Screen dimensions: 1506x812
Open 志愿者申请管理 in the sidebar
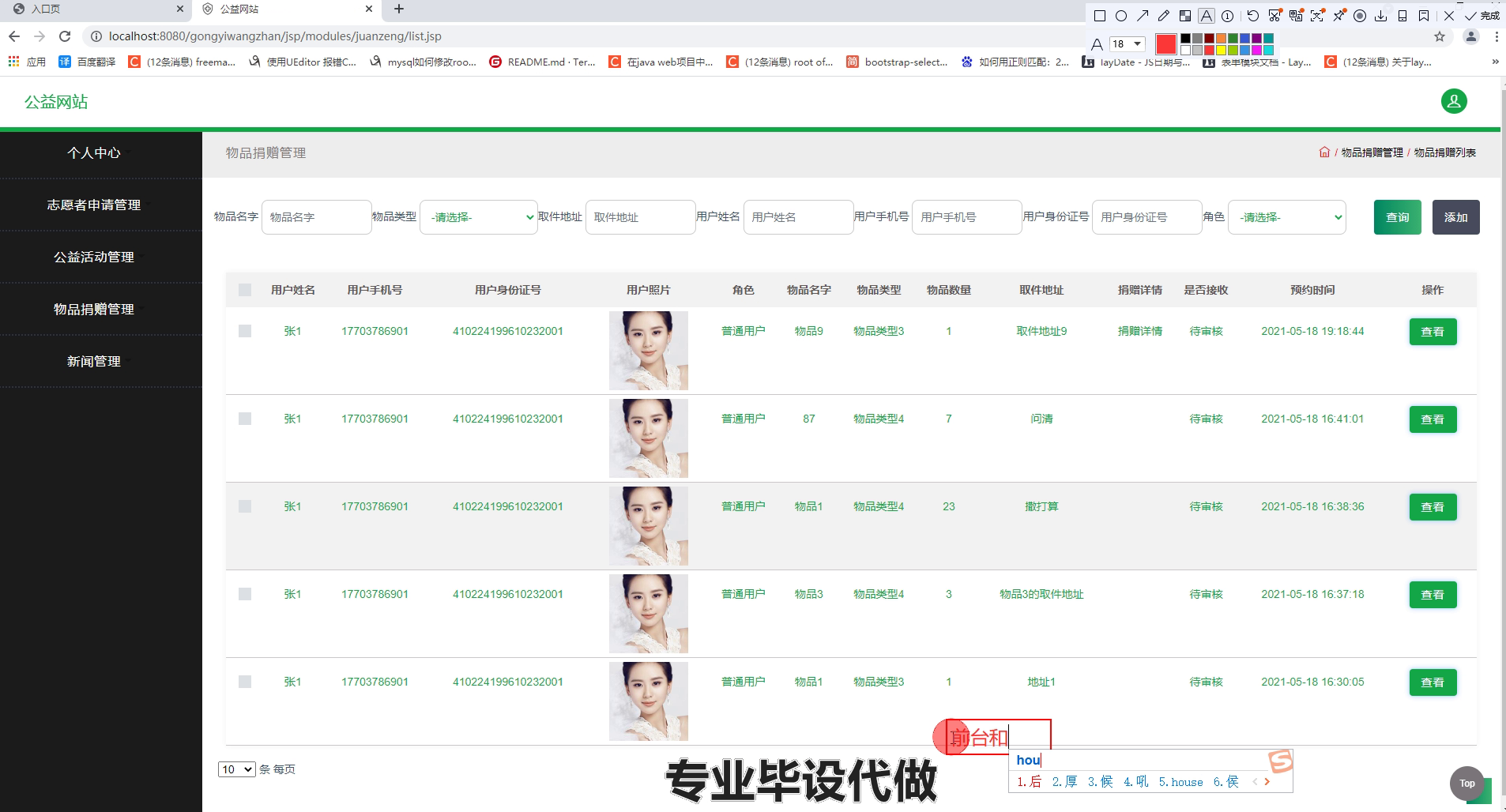[94, 205]
